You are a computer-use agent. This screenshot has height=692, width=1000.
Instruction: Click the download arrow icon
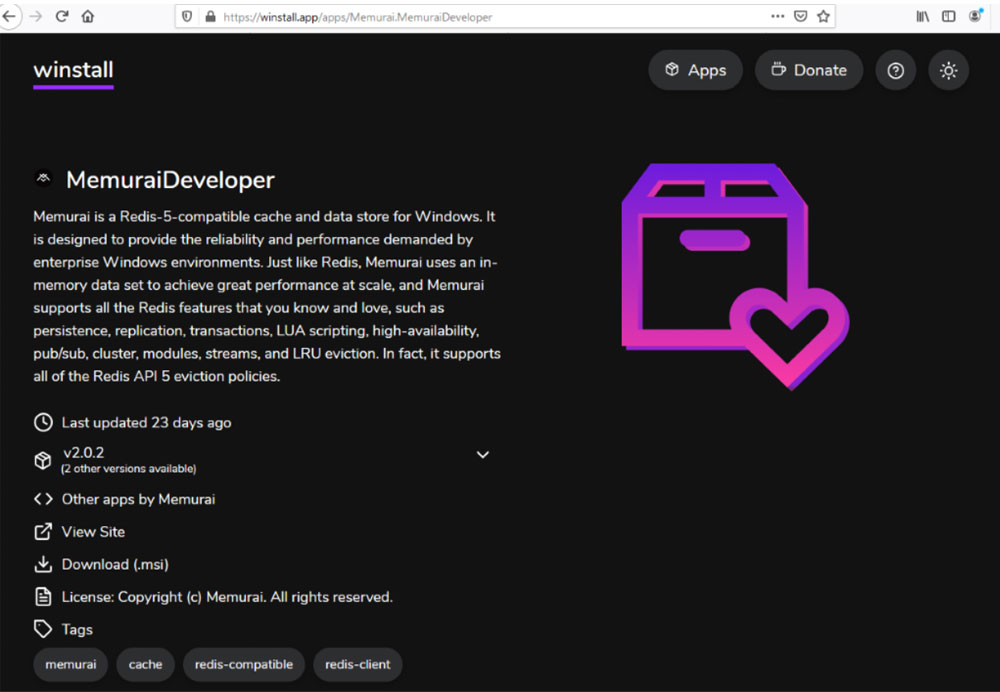[43, 564]
